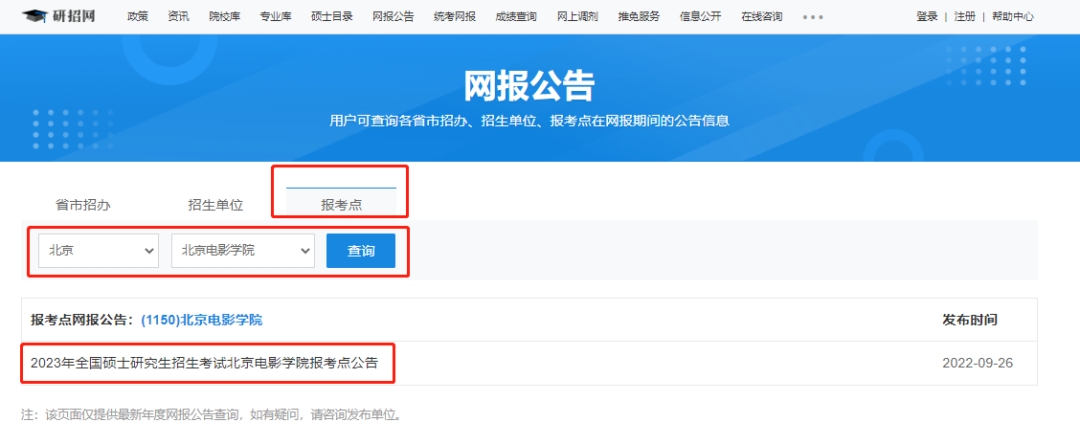
Task: Click the 发布时间 column header
Action: [x=970, y=320]
